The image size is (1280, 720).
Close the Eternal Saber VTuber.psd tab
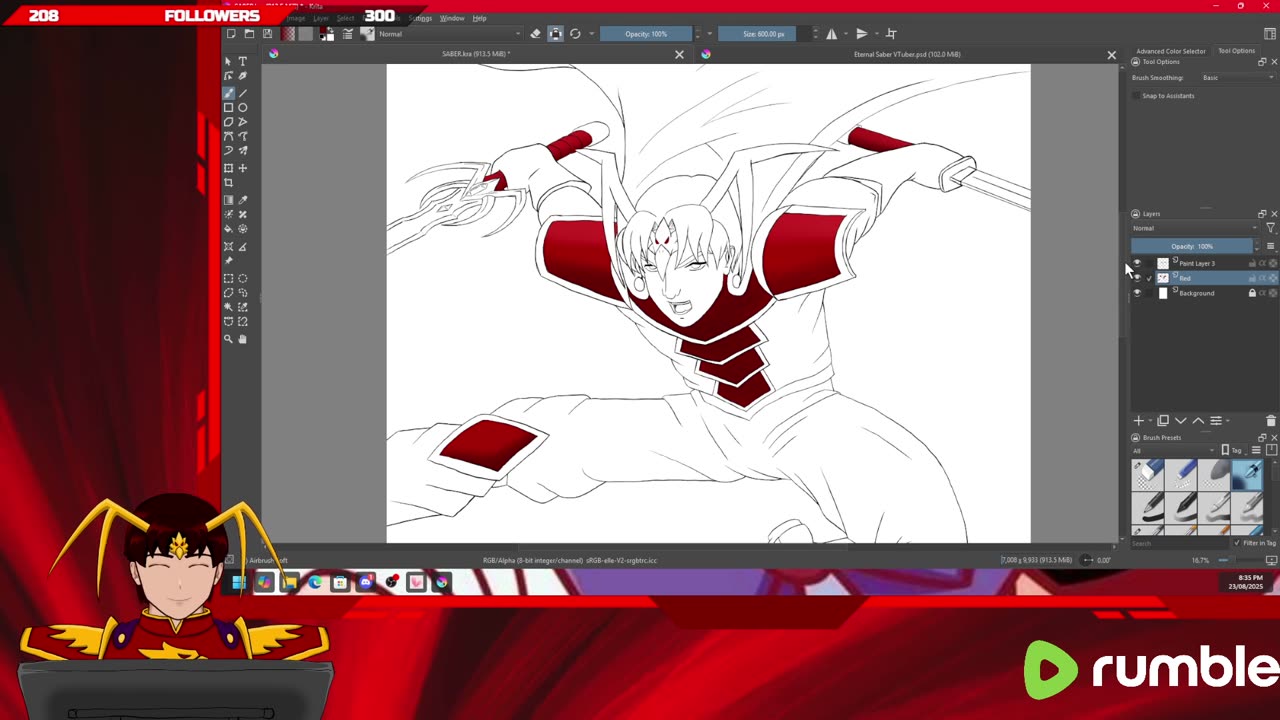click(x=1111, y=55)
